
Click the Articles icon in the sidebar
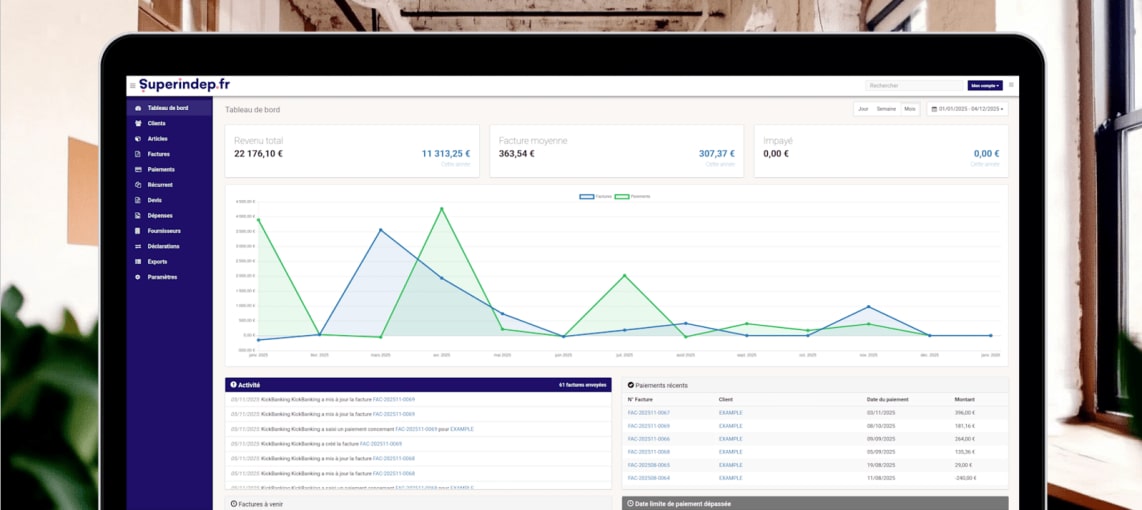point(138,139)
